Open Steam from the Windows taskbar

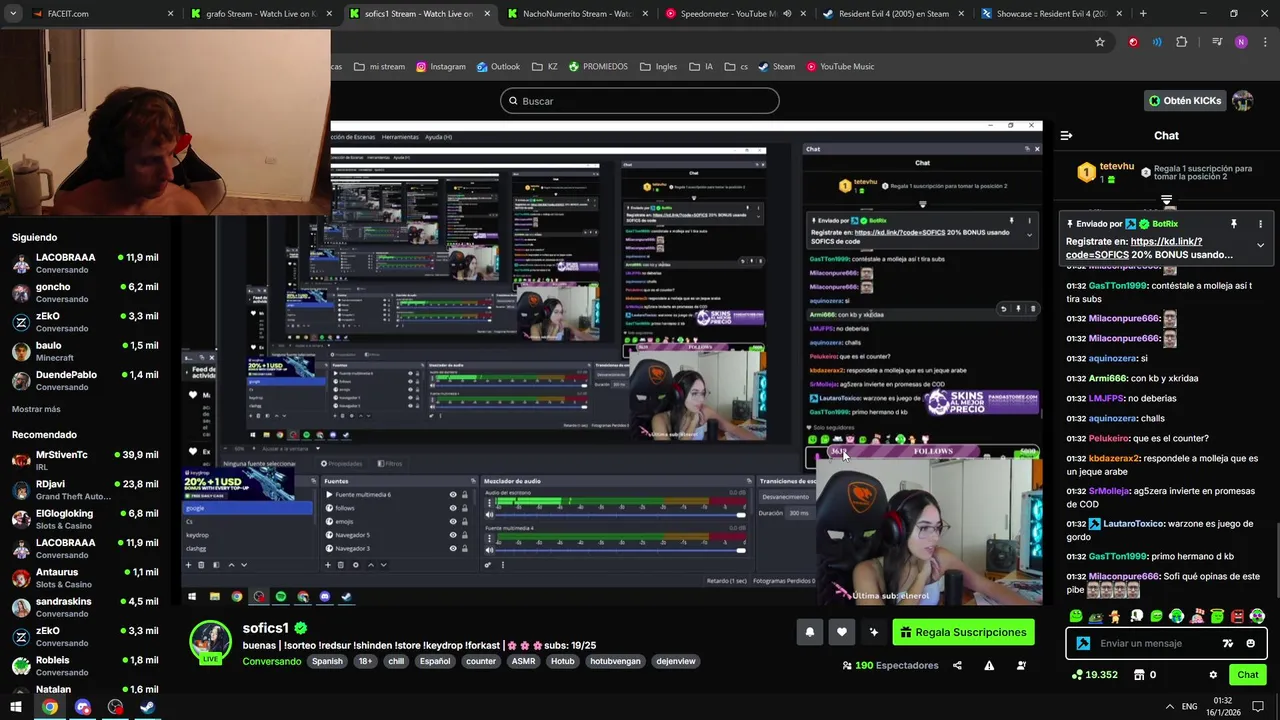tap(147, 707)
